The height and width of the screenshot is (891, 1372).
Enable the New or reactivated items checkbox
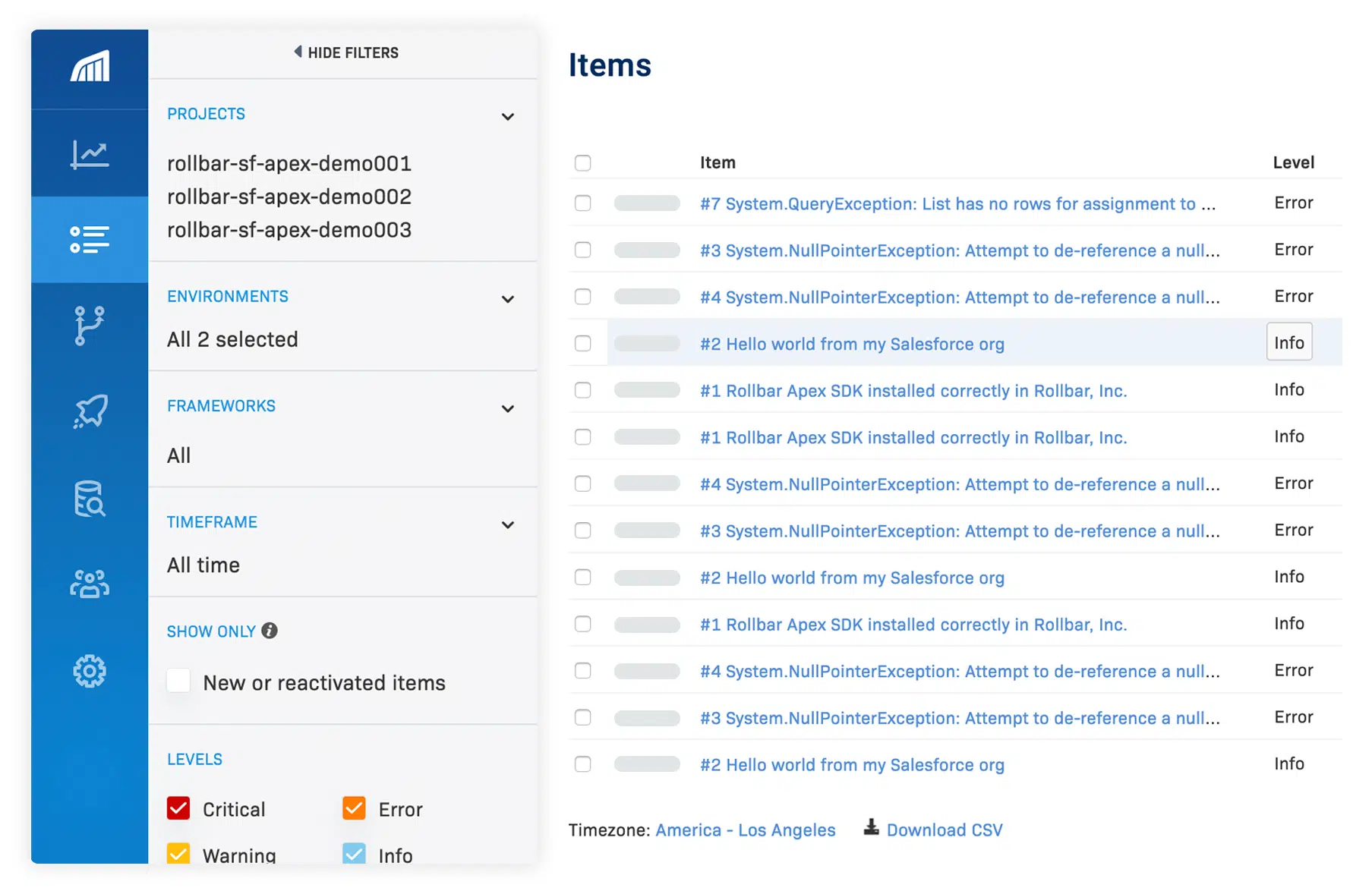pyautogui.click(x=178, y=681)
